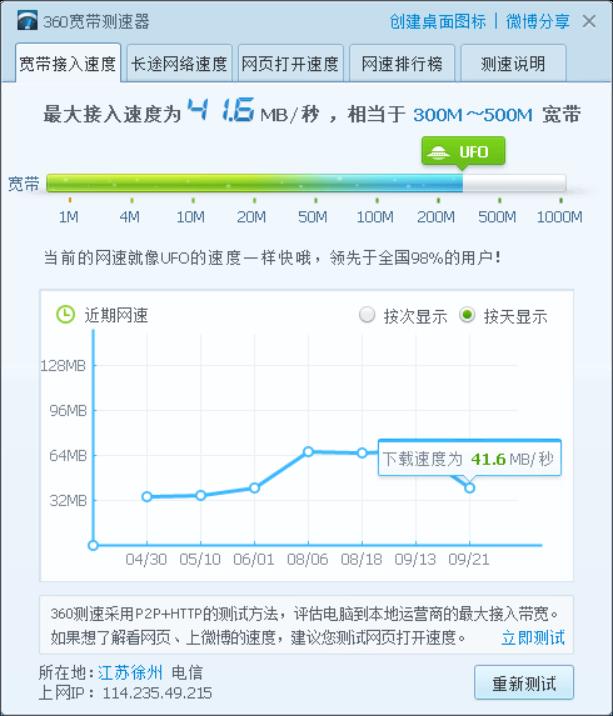
Task: Open the 网页打开速度 tab
Action: (291, 63)
